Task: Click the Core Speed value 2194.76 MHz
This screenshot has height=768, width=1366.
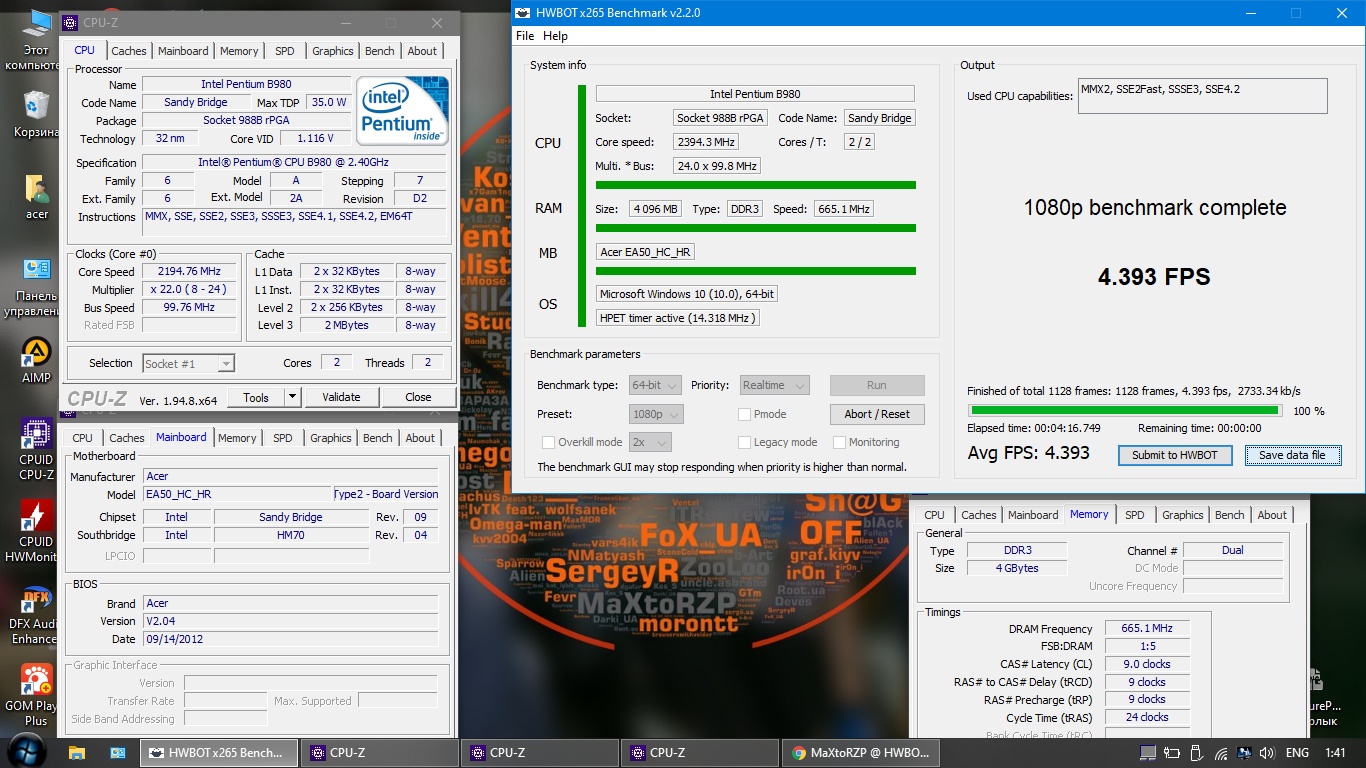Action: click(190, 271)
